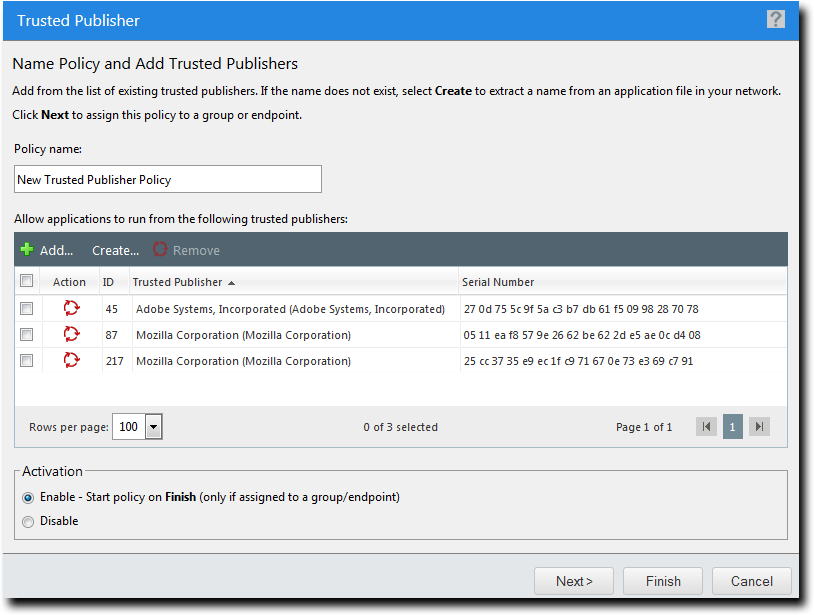Click ID cell 45
The height and width of the screenshot is (615, 814).
112,309
